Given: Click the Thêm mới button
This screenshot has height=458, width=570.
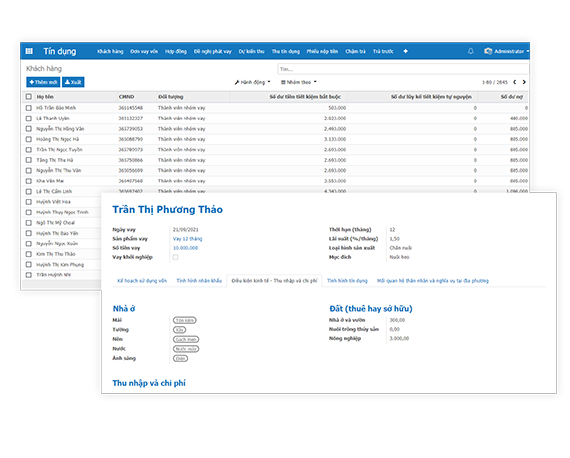Looking at the screenshot, I should pyautogui.click(x=43, y=82).
